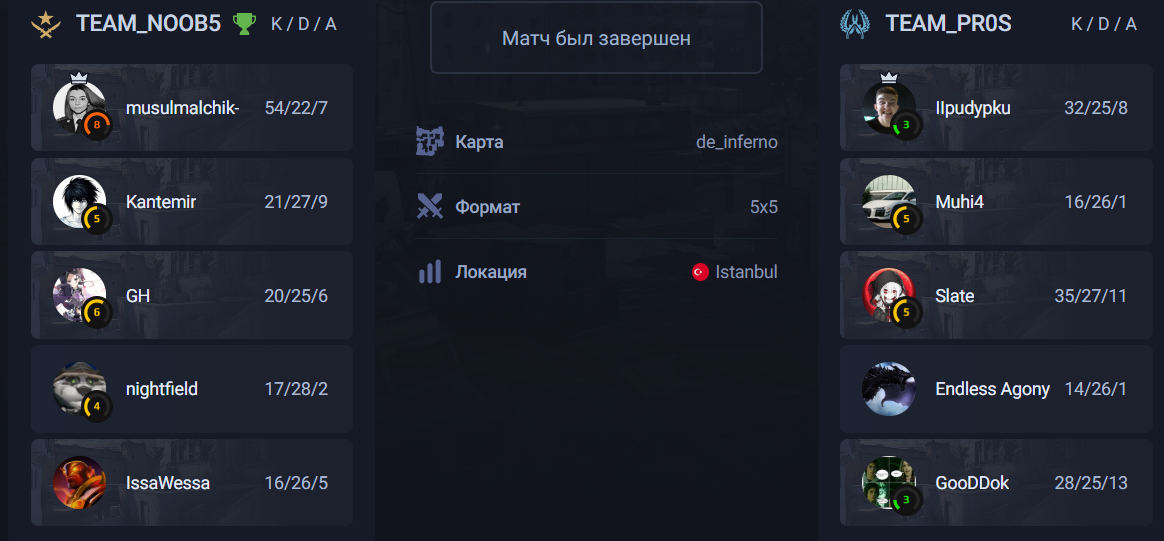Open musulmalchik-'s avatar picture
This screenshot has width=1164, height=541.
pos(77,106)
